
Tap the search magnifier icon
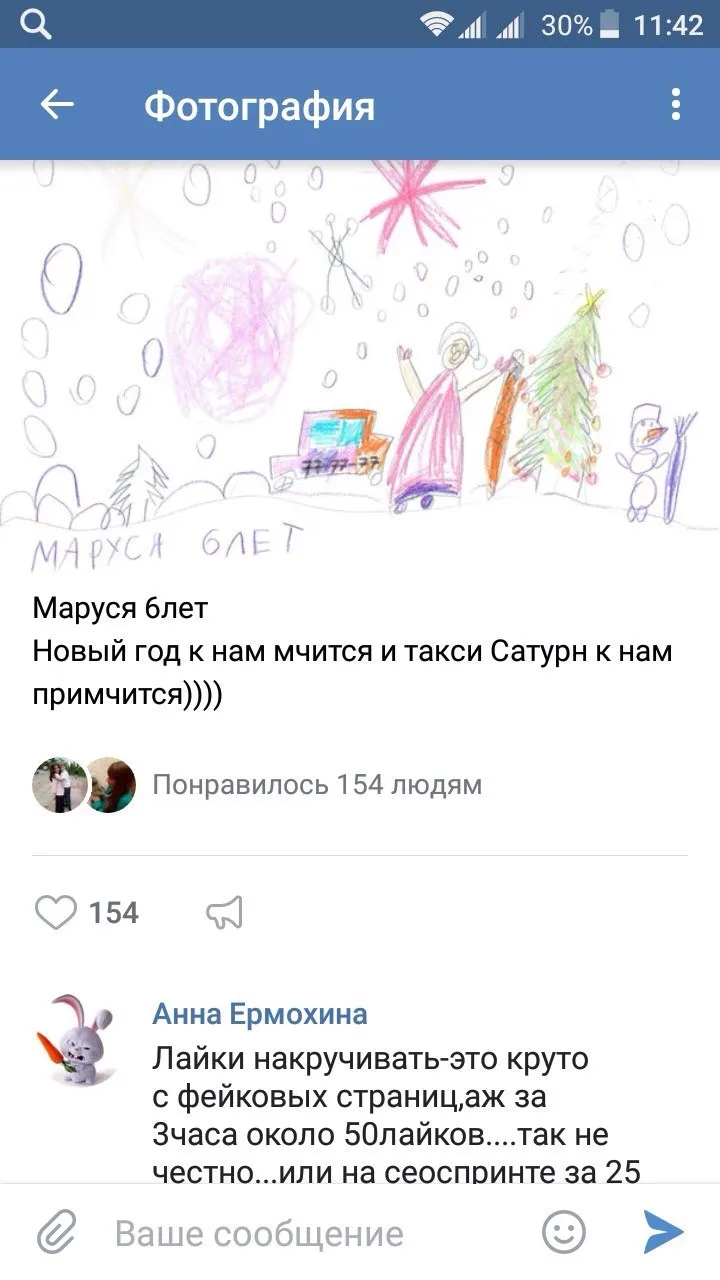36,24
